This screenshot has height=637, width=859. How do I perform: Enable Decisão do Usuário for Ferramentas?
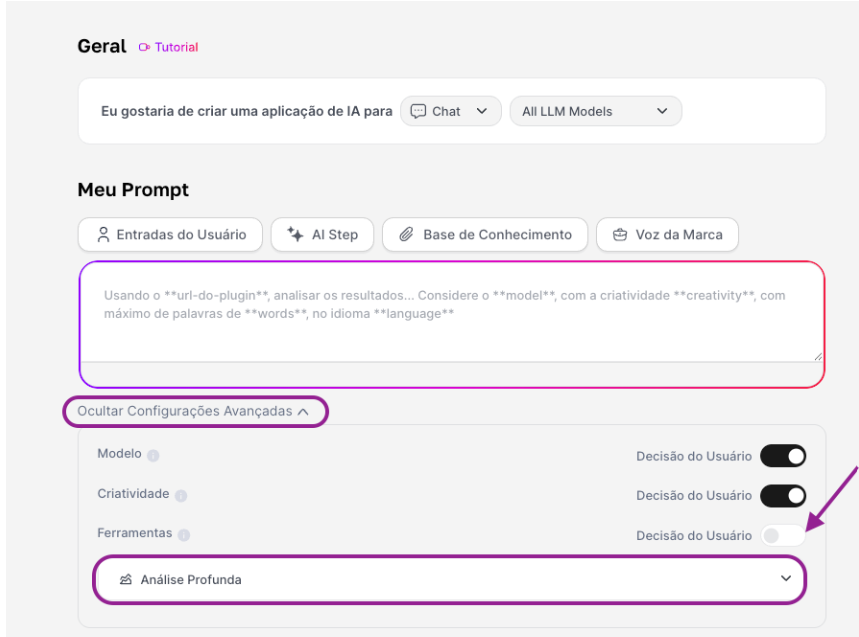click(x=783, y=535)
